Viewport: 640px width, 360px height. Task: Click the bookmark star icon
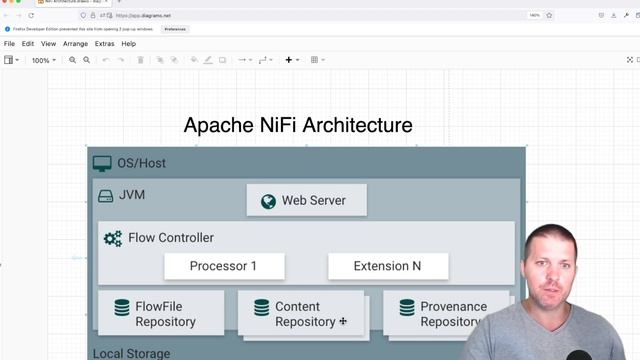(x=549, y=16)
